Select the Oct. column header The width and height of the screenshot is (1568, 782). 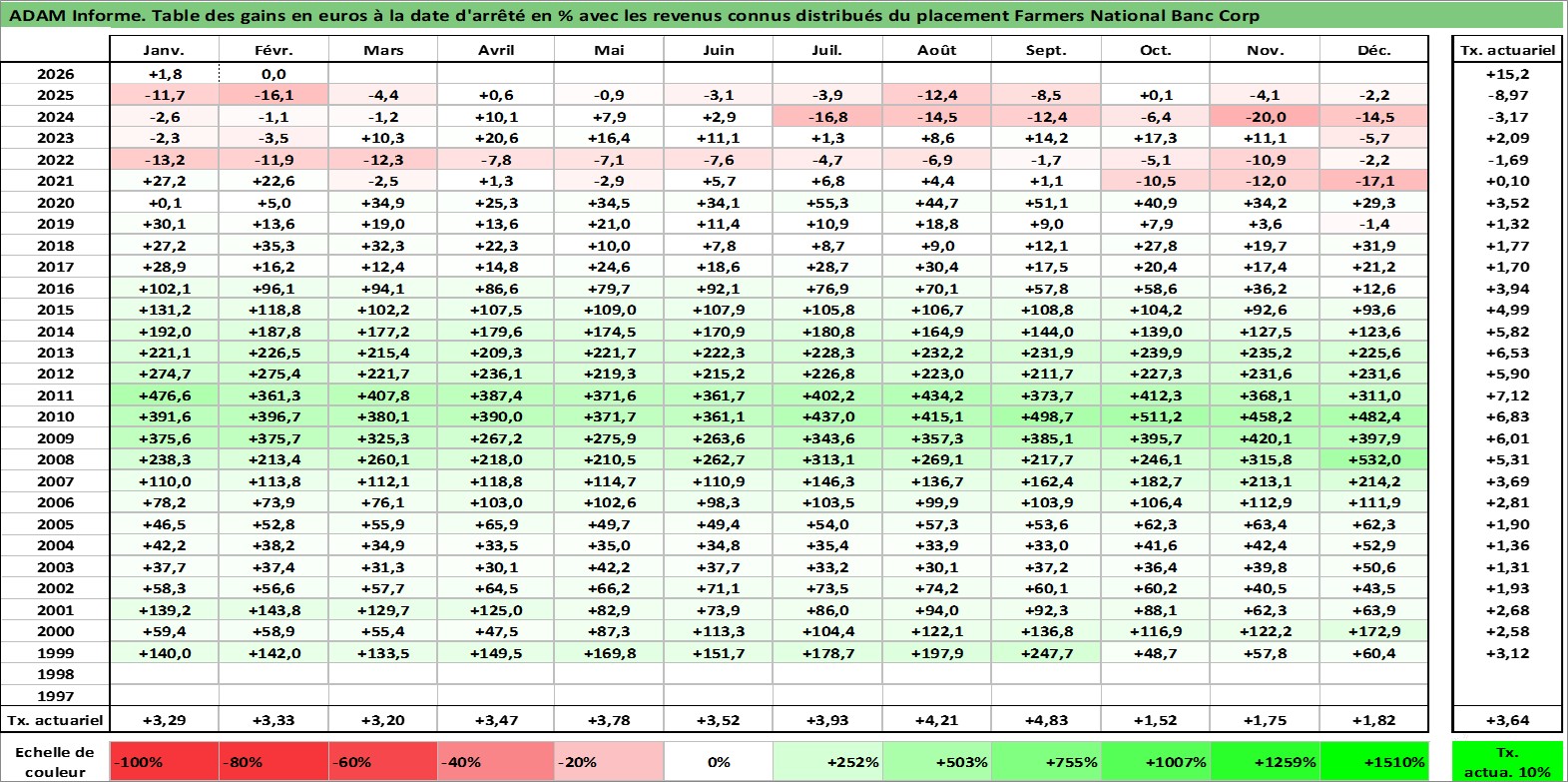point(1155,50)
